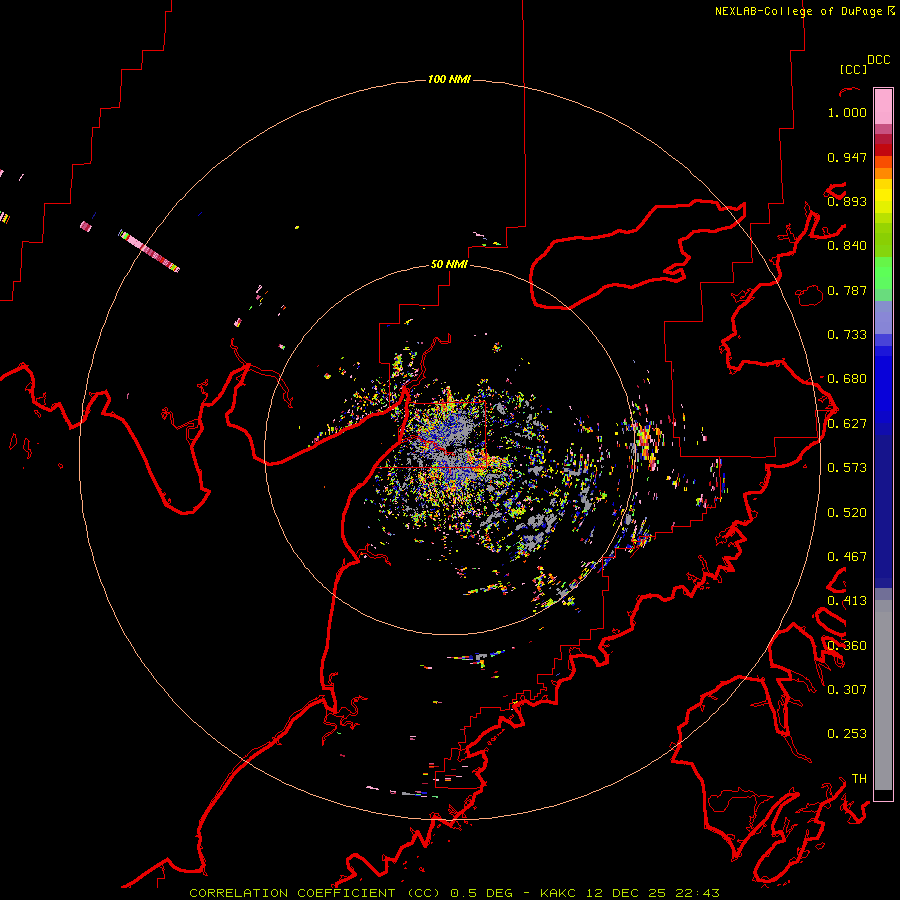Click the DCC label above the color scale
The width and height of the screenshot is (900, 900).
click(x=878, y=60)
